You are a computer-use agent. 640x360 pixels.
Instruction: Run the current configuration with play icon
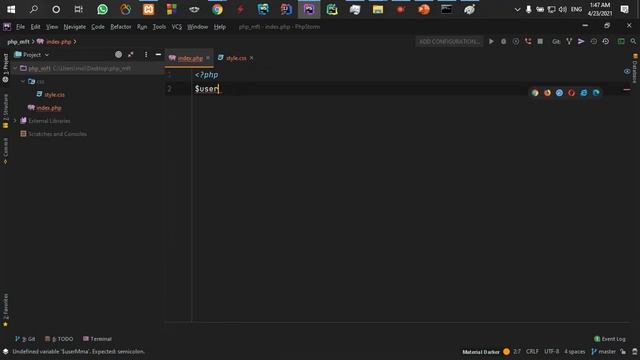491,42
